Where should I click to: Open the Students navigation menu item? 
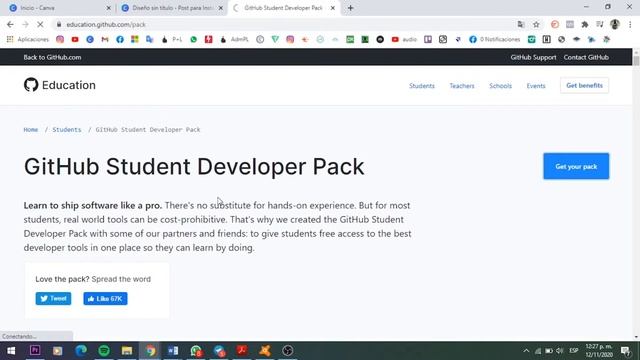pyautogui.click(x=422, y=86)
